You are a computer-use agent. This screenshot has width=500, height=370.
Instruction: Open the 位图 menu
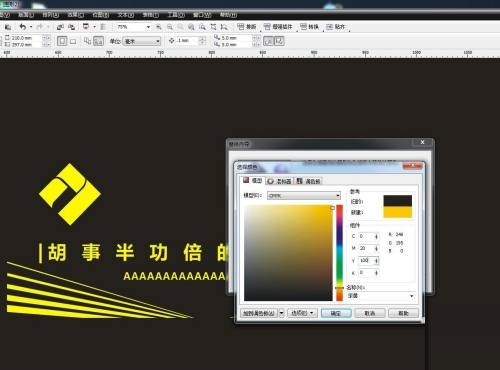coord(101,15)
